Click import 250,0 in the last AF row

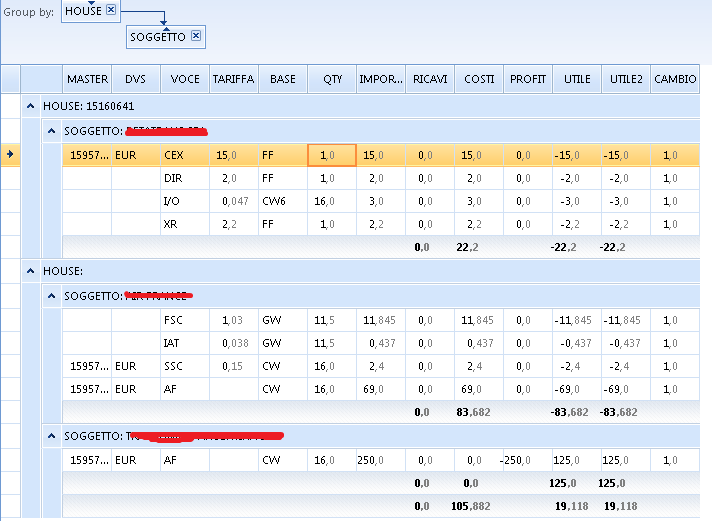click(x=381, y=461)
